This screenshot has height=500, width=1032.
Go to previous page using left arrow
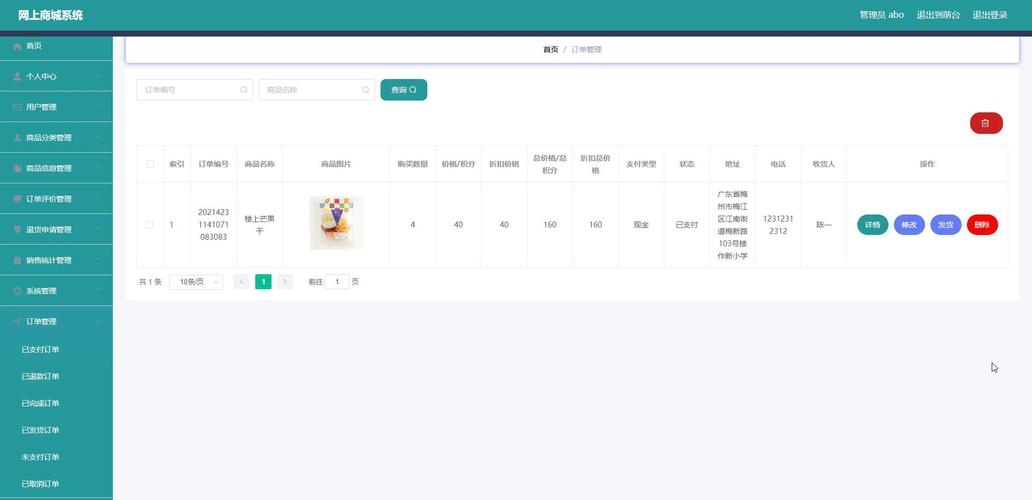241,282
